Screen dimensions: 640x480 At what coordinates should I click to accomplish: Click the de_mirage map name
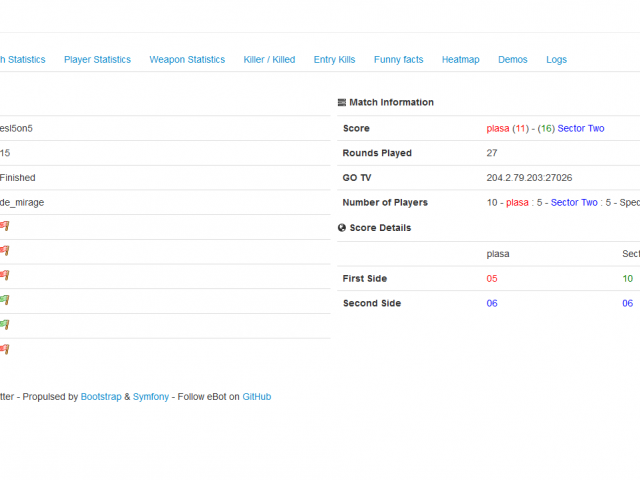click(x=22, y=203)
